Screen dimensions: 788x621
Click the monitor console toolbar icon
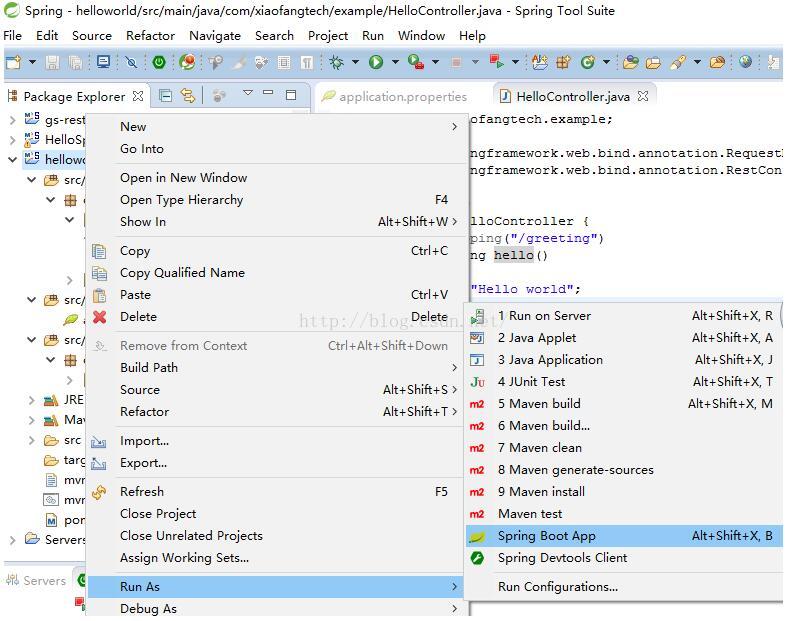(104, 62)
